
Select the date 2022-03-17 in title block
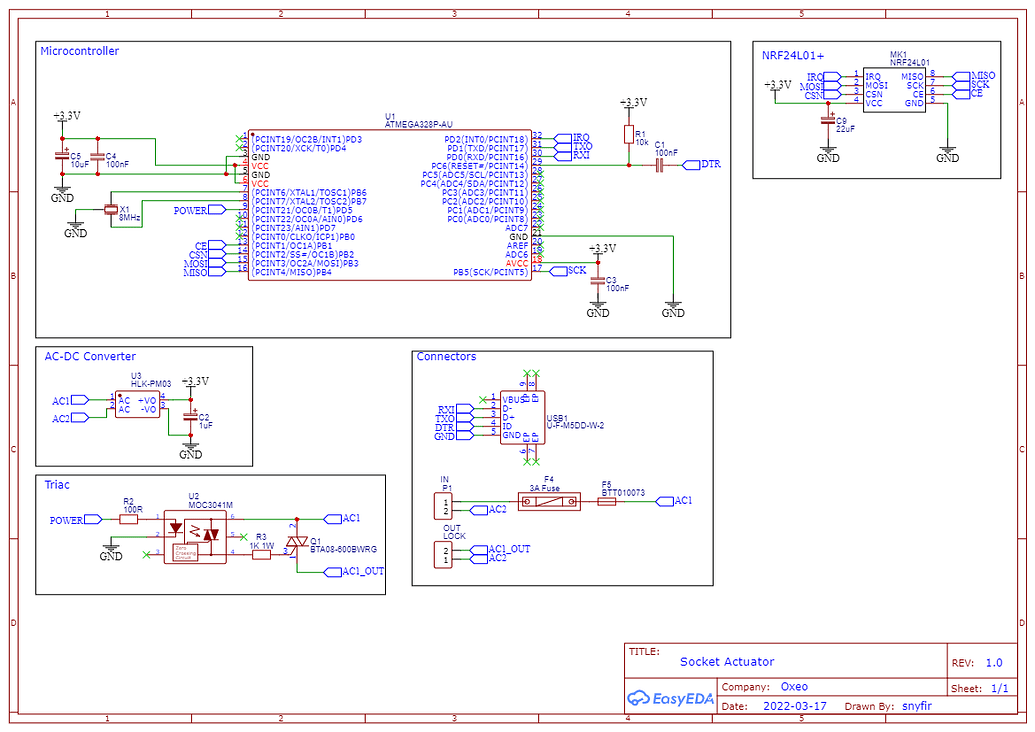coord(797,706)
